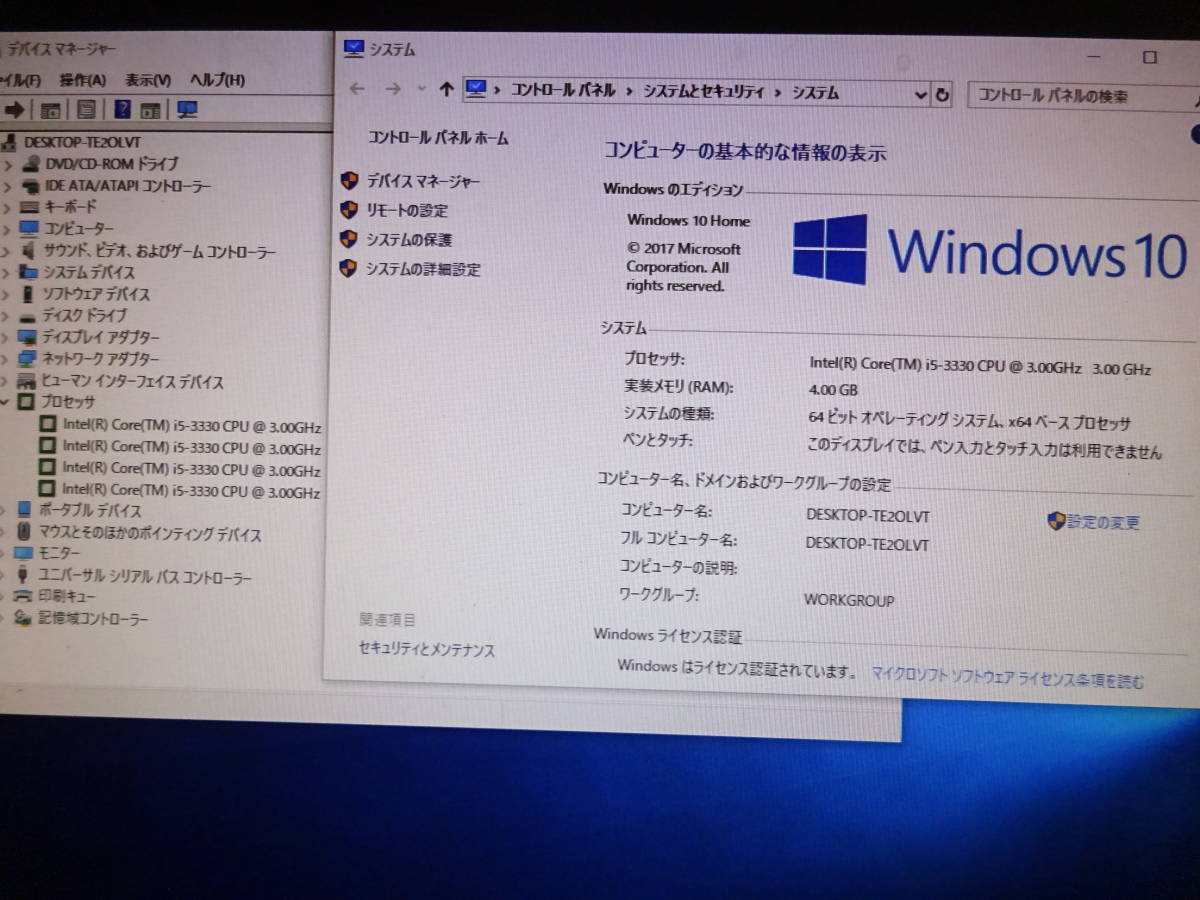This screenshot has height=900, width=1200.
Task: Collapse the プロセッサ node
Action: point(5,402)
